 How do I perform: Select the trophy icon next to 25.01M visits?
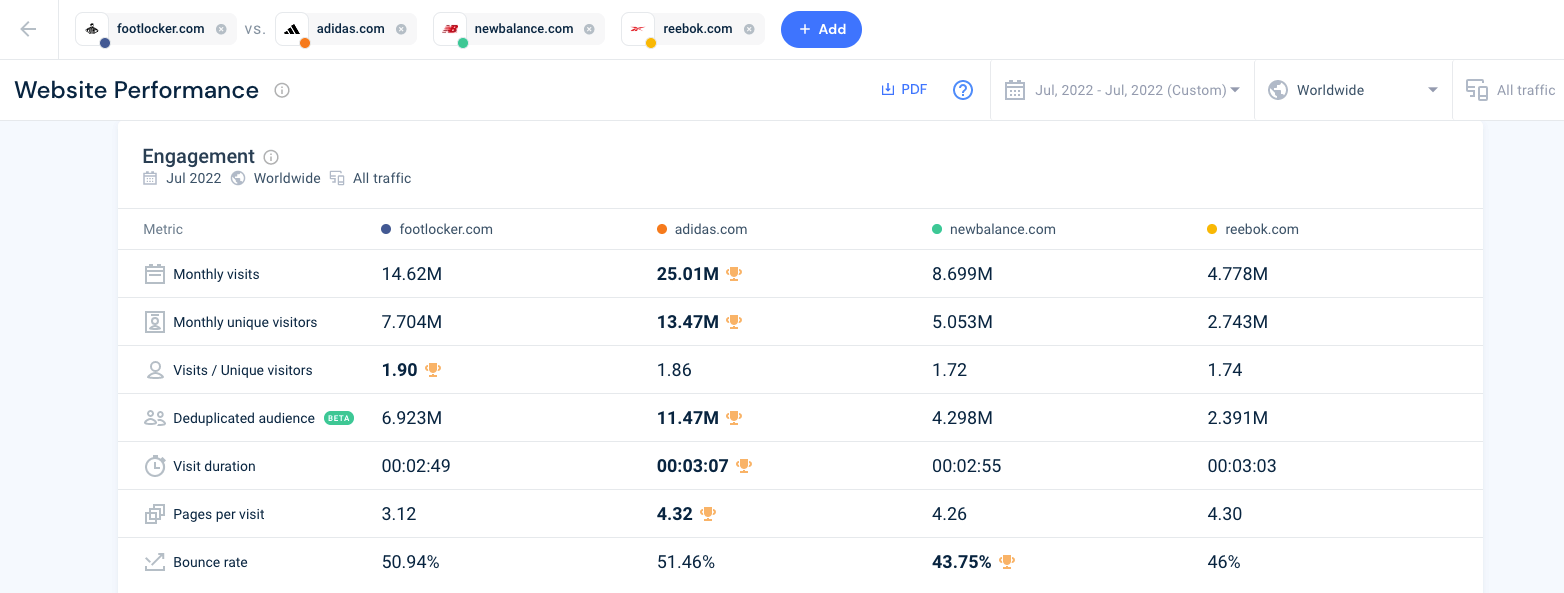click(x=734, y=273)
